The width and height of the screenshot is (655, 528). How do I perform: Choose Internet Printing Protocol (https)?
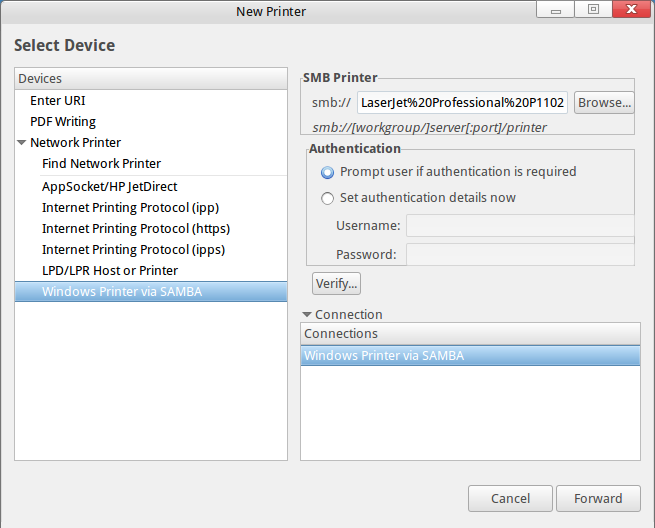136,228
